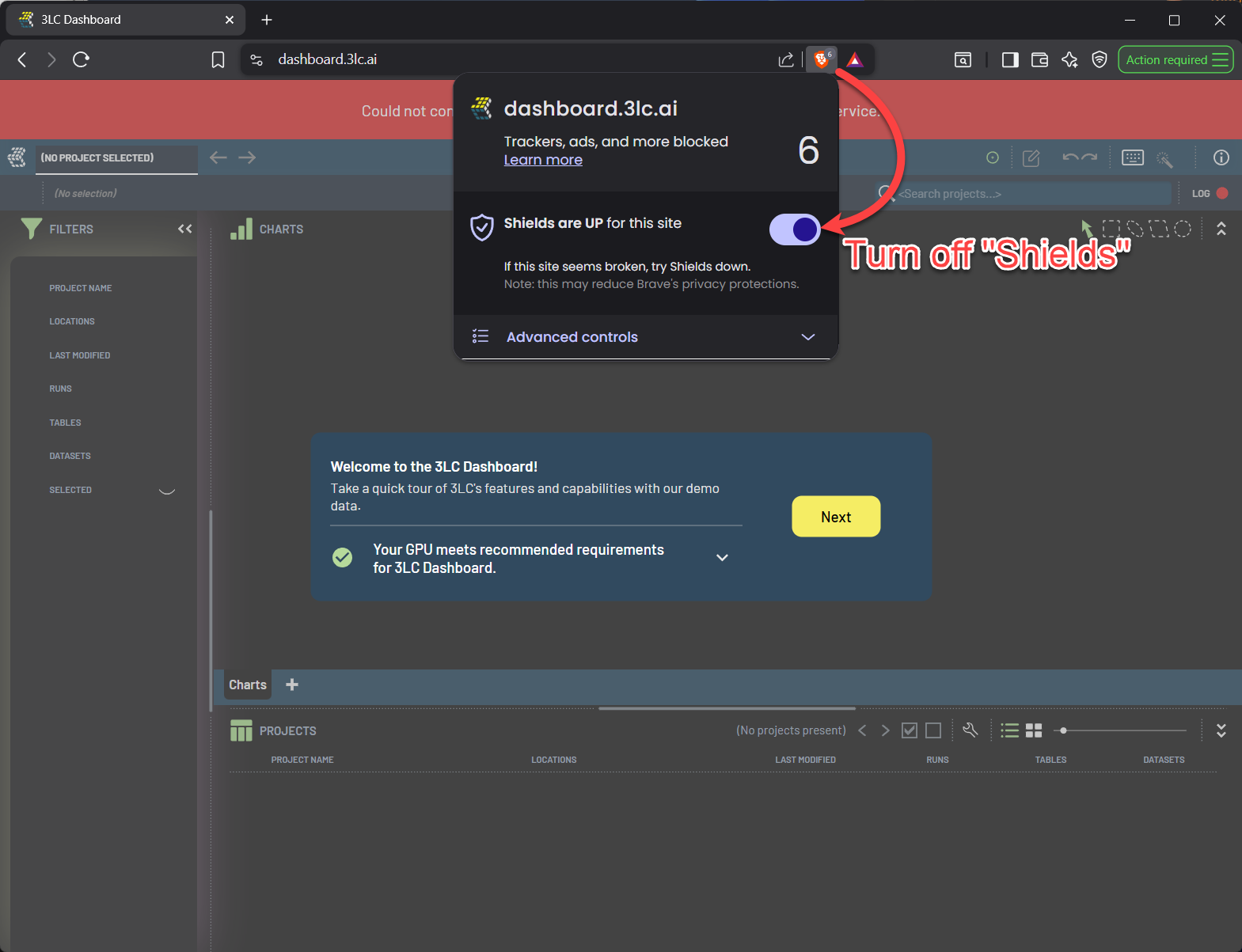Click the empty deselect-all checkbox
This screenshot has width=1242, height=952.
933,730
